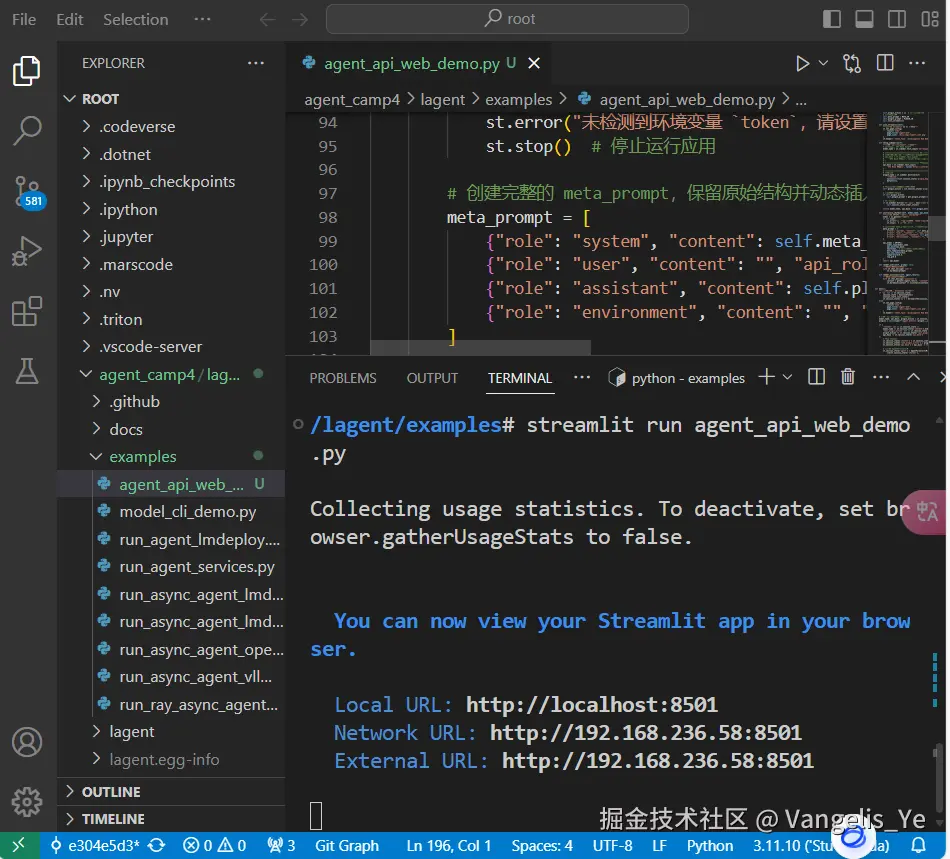The image size is (950, 859).
Task: Open the Extensions view
Action: coord(27,312)
